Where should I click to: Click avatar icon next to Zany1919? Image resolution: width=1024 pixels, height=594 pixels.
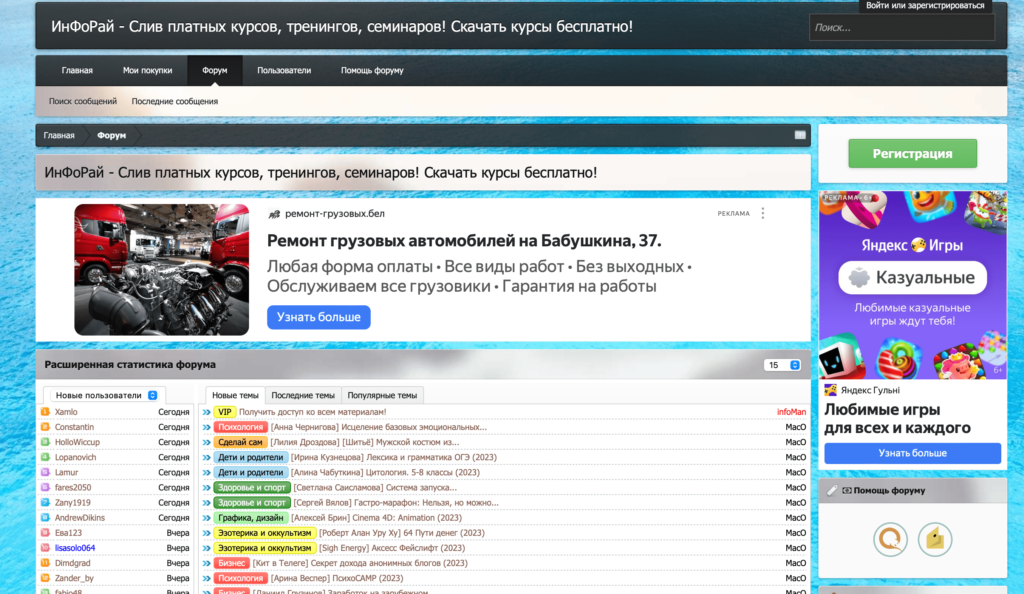tap(45, 503)
